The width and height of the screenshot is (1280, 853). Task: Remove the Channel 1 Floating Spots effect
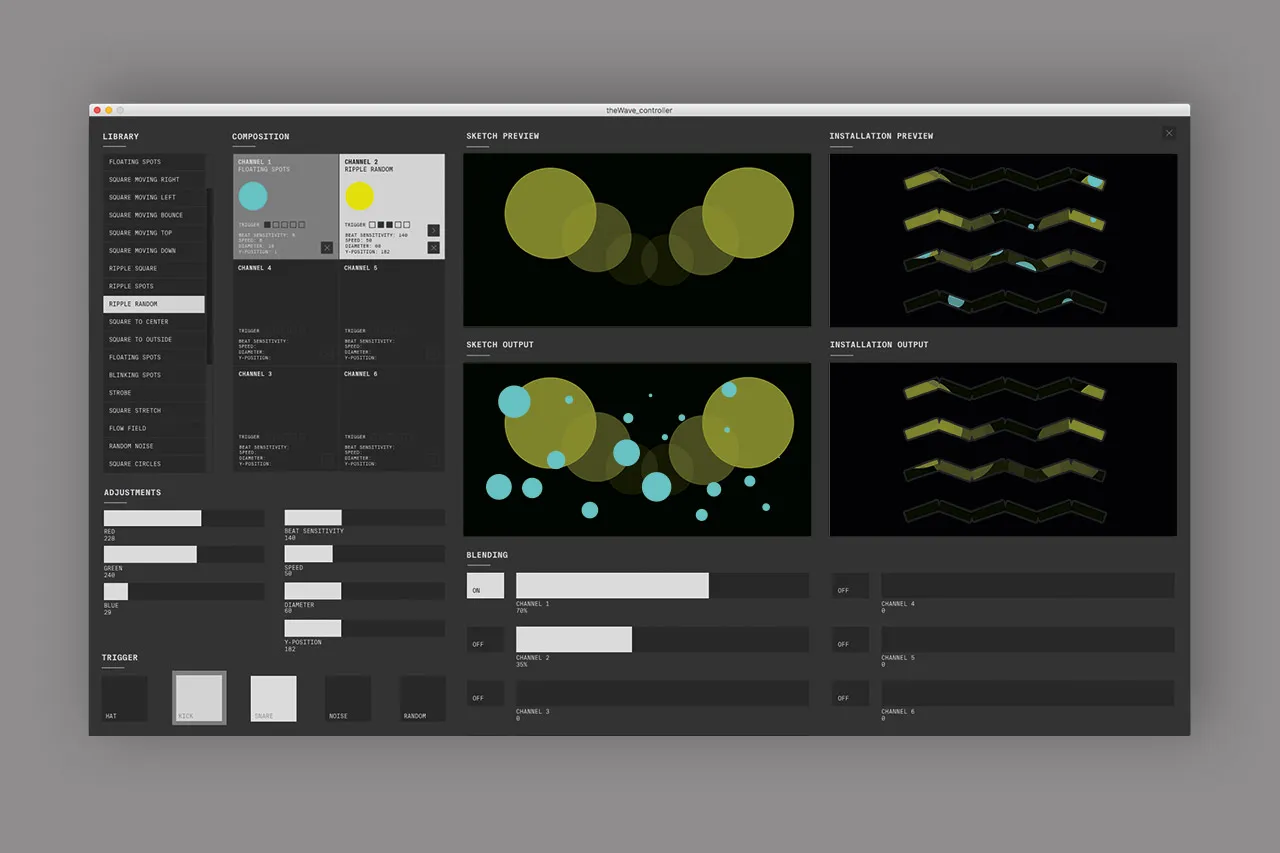coord(327,247)
